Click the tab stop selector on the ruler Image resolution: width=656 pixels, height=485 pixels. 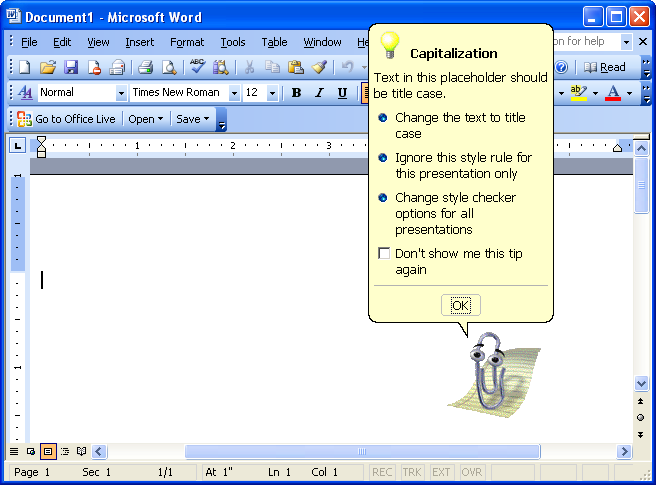coord(18,146)
